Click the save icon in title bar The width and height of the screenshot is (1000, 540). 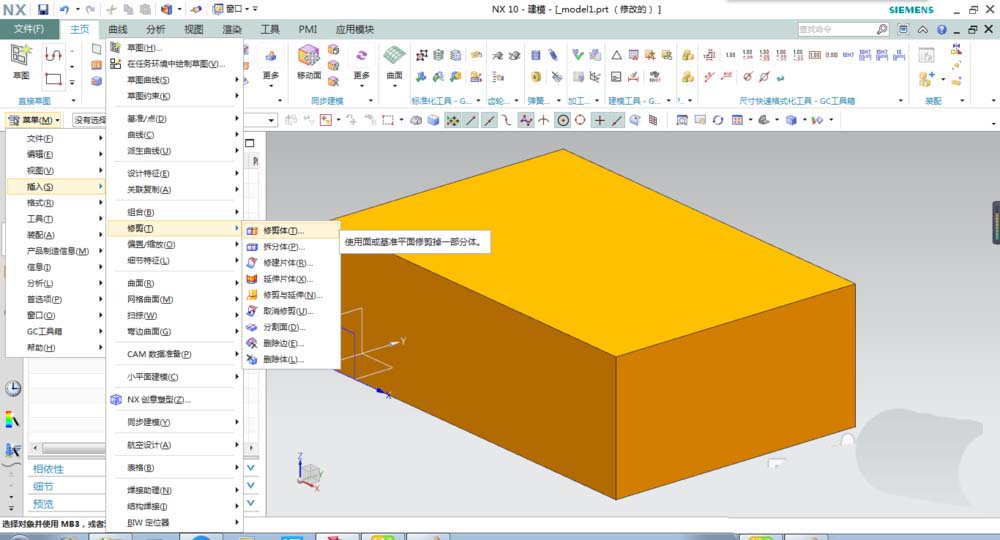(x=43, y=9)
